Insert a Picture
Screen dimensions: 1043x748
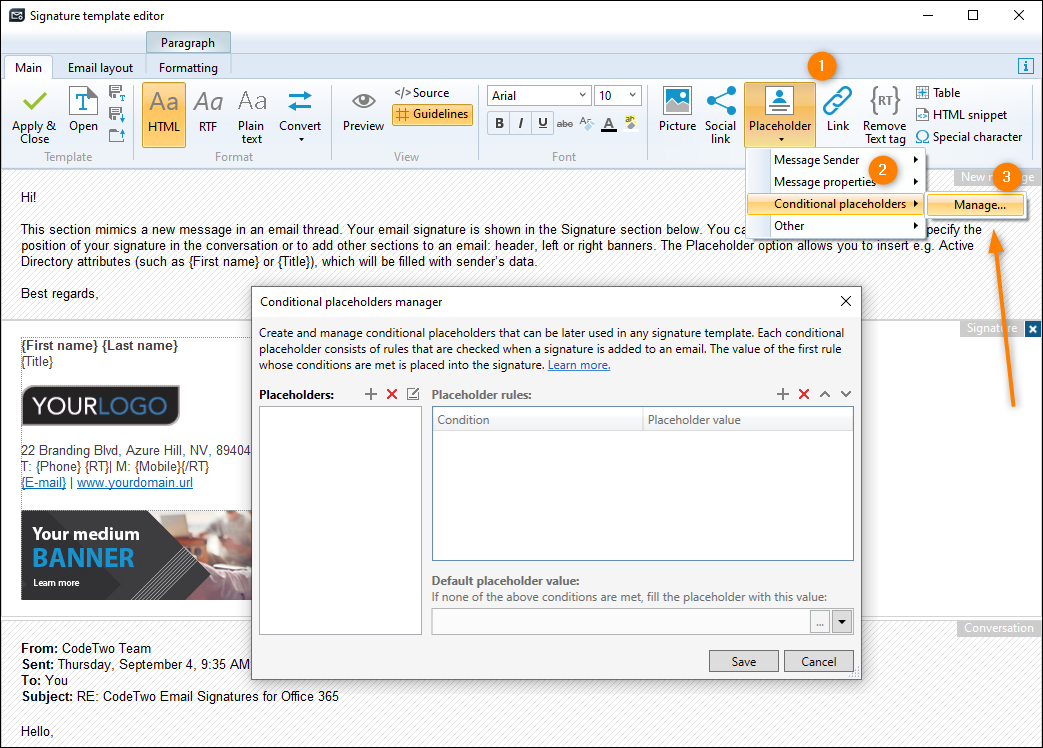click(x=677, y=110)
